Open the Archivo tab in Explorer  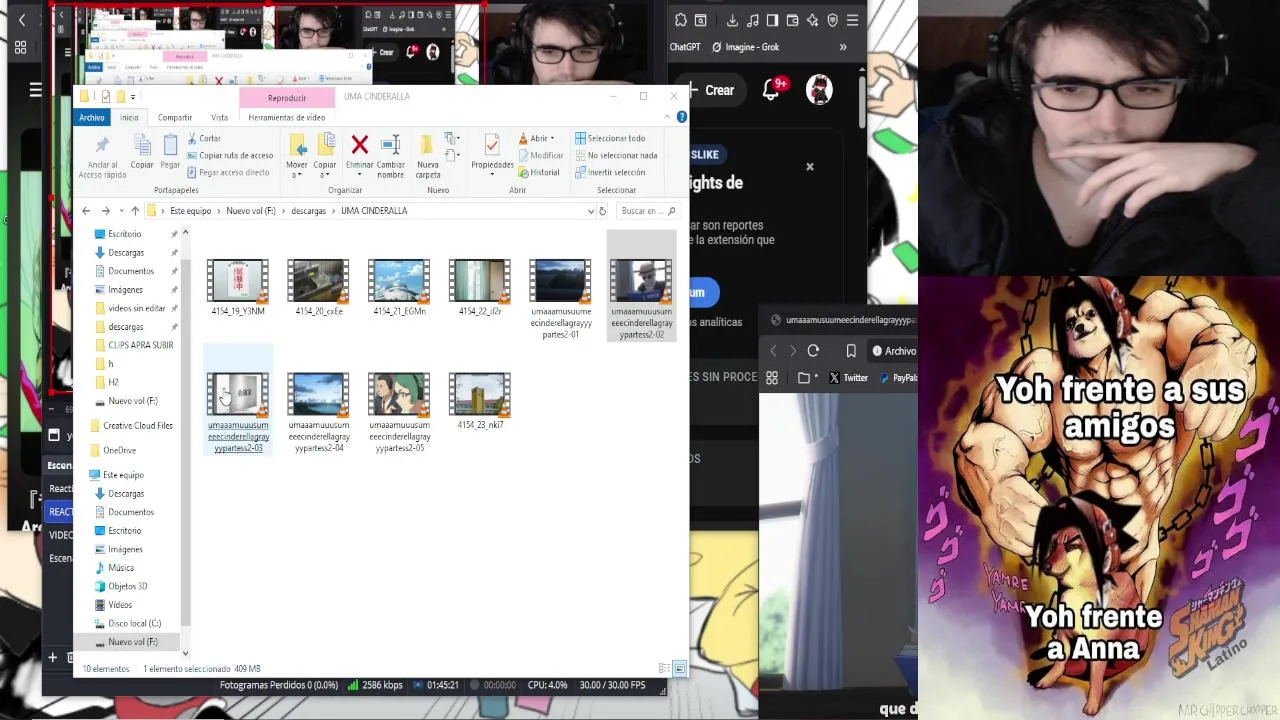coord(92,117)
